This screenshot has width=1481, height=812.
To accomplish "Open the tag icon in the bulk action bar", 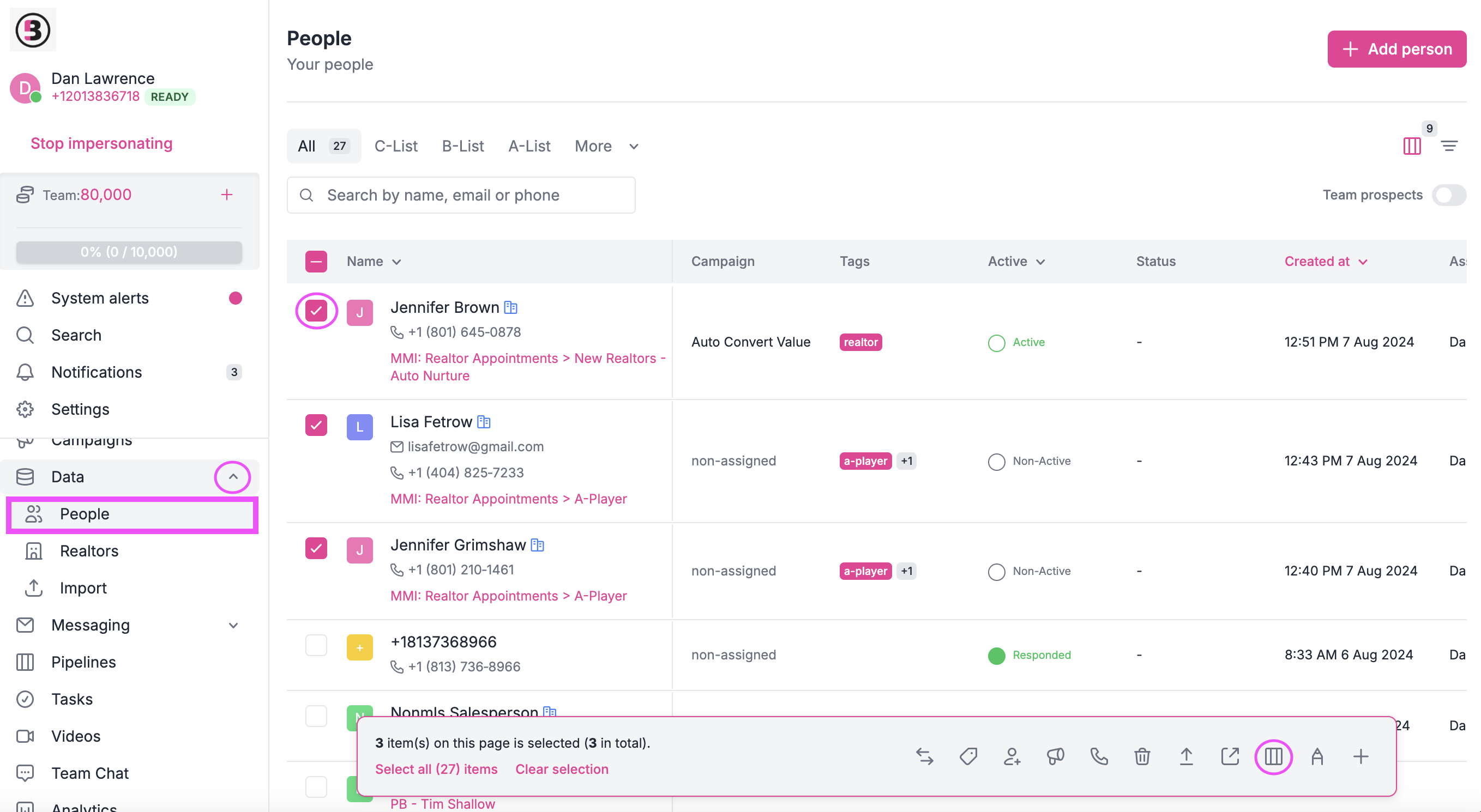I will tap(968, 757).
